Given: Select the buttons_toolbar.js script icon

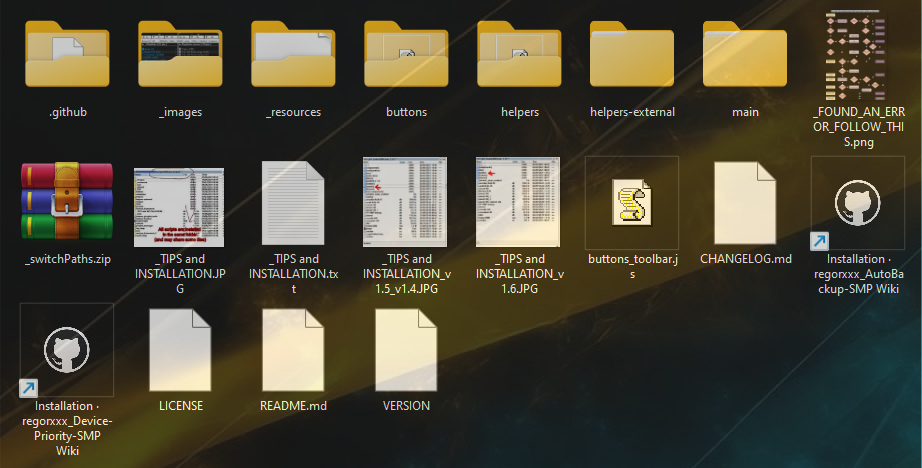Looking at the screenshot, I should pyautogui.click(x=632, y=203).
